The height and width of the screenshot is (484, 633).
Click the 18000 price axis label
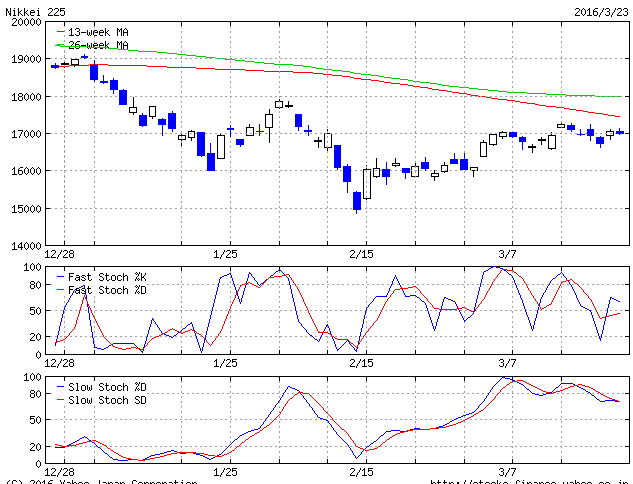click(26, 97)
